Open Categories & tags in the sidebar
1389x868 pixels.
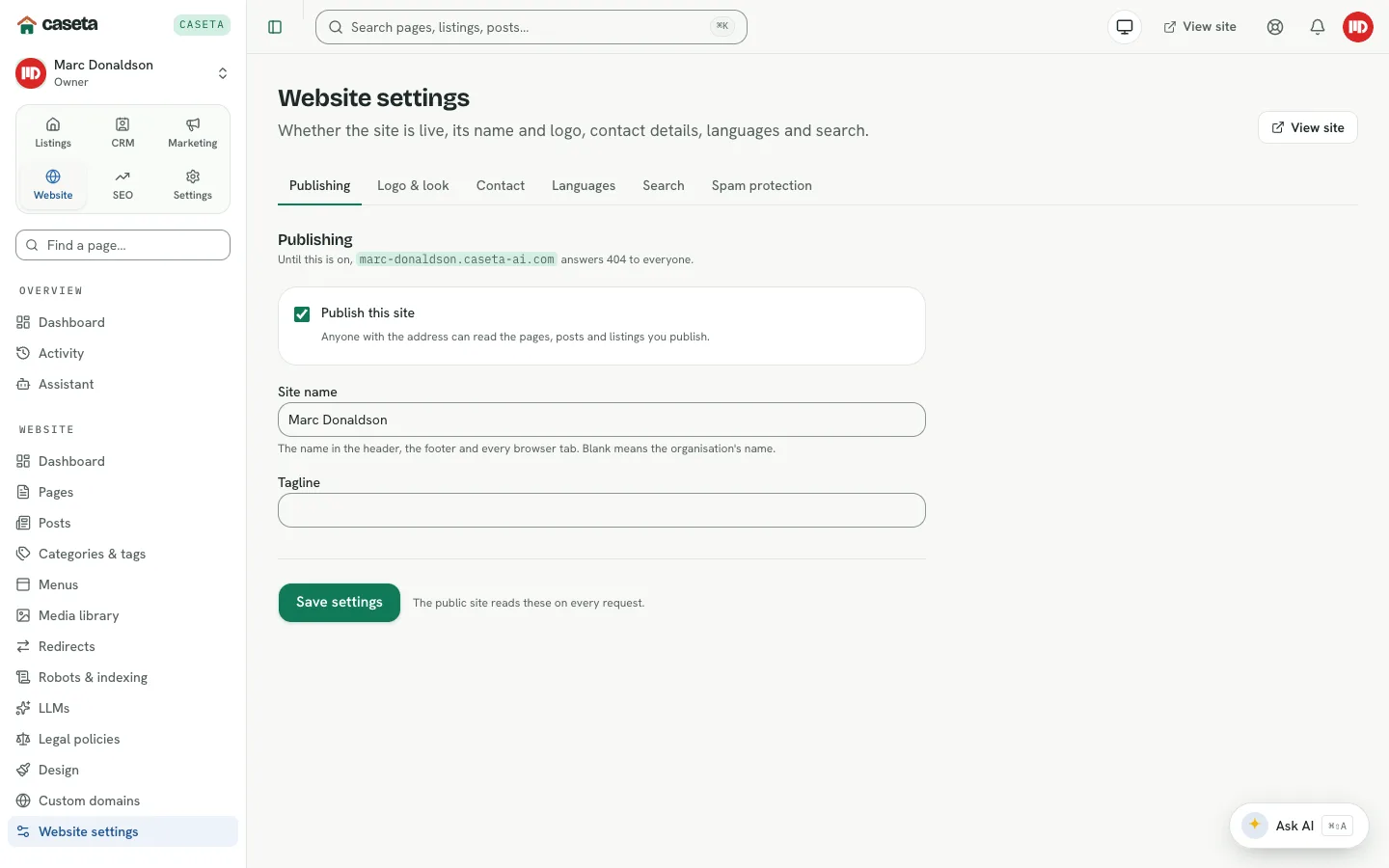click(x=123, y=554)
